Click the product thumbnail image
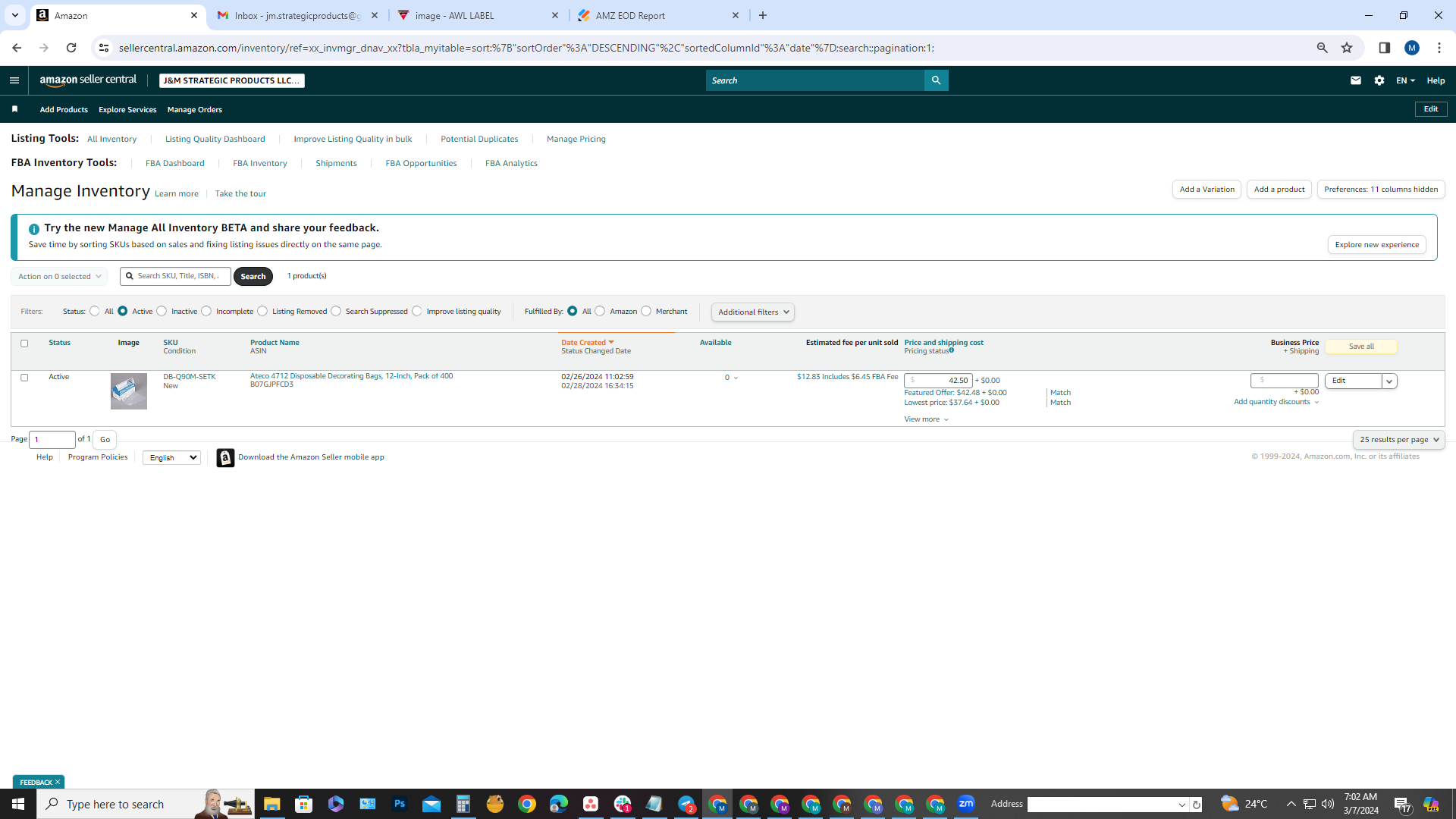Image resolution: width=1456 pixels, height=819 pixels. point(129,391)
